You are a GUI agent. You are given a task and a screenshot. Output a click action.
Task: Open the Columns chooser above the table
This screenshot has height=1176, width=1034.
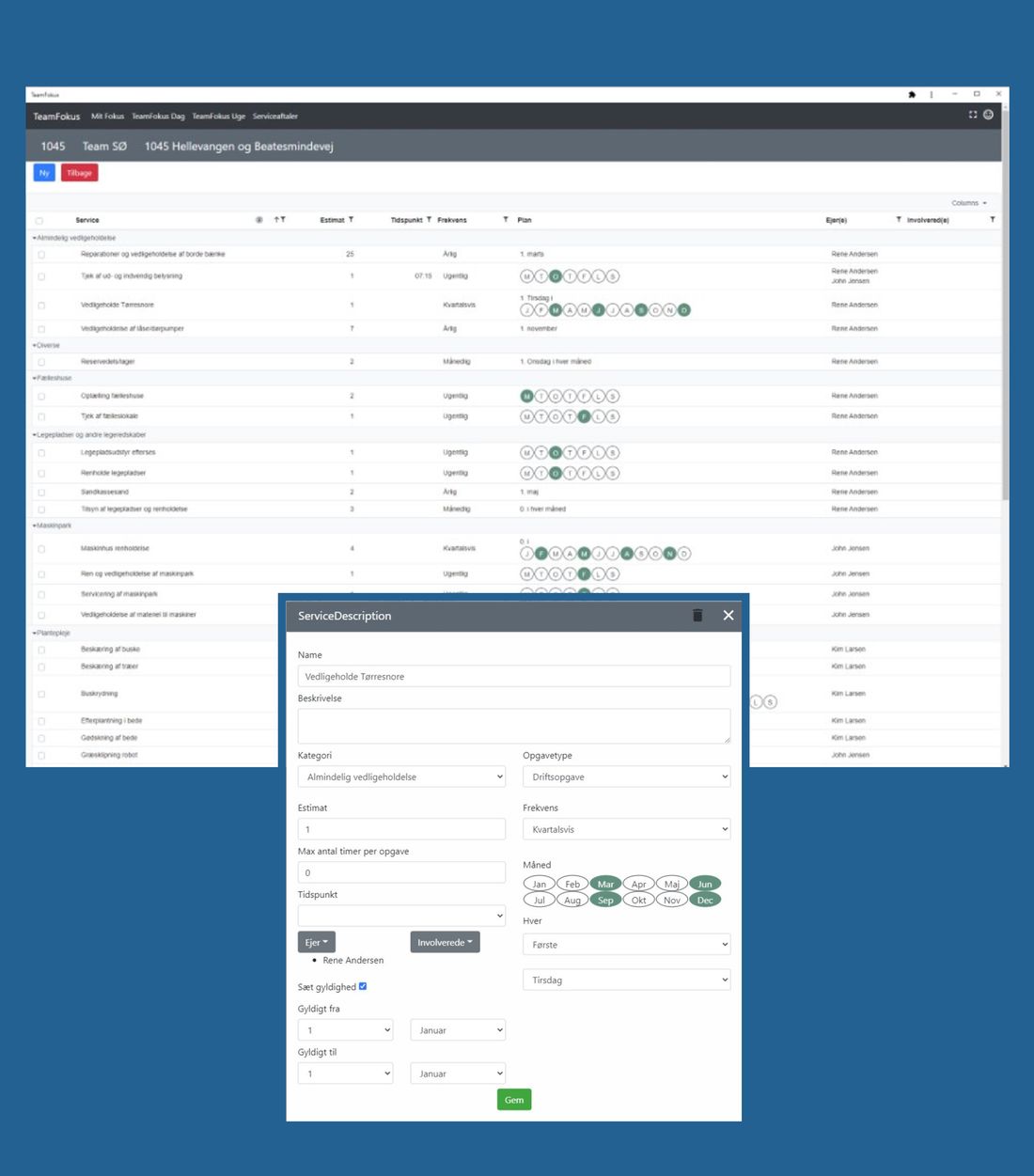(x=969, y=203)
